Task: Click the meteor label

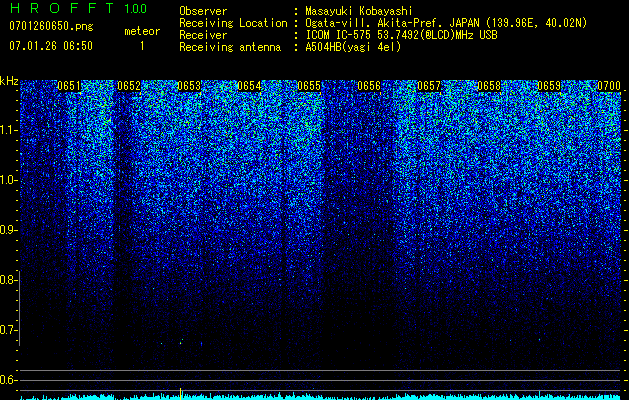Action: [x=142, y=31]
